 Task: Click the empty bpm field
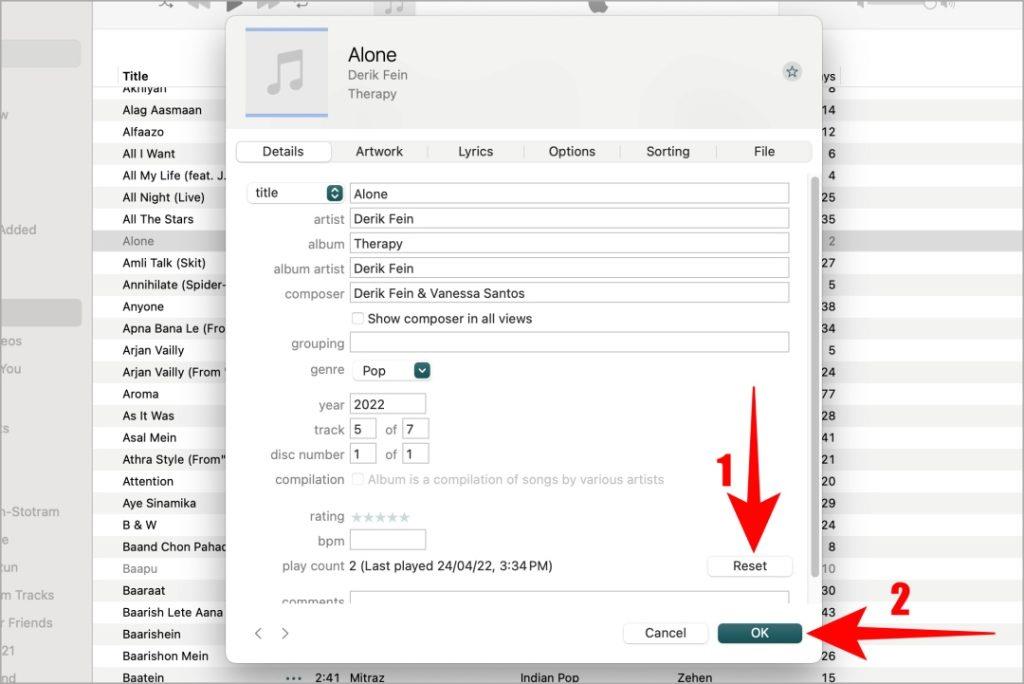388,540
